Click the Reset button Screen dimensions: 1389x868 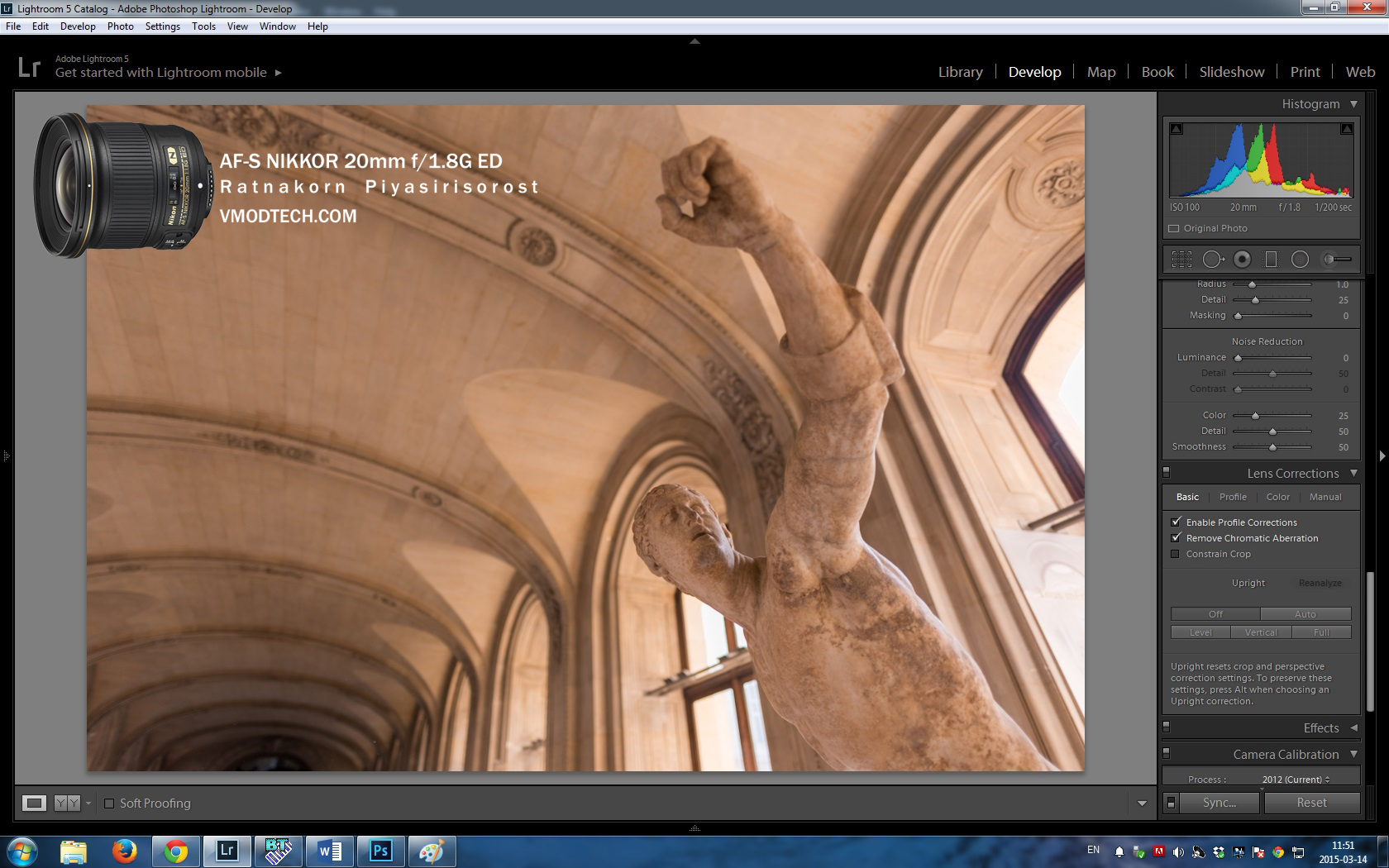(x=1311, y=803)
